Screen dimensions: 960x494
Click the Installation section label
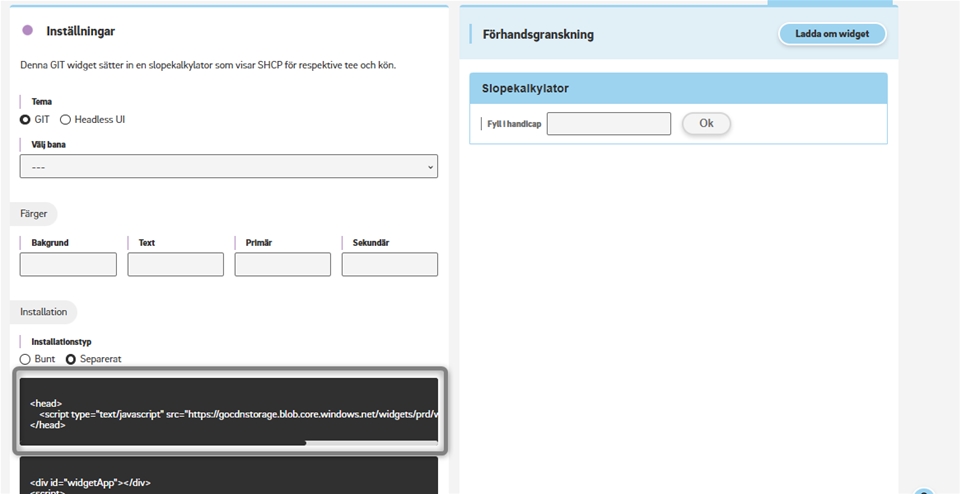click(x=43, y=312)
